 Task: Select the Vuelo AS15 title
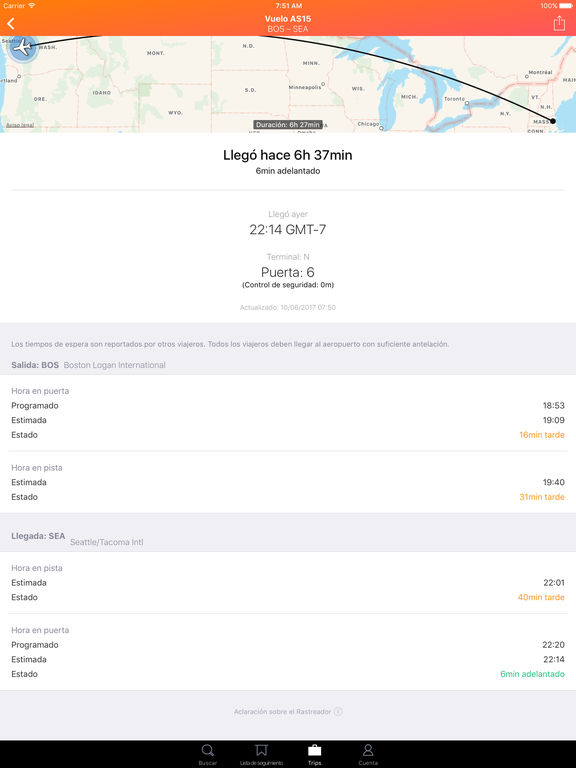pos(288,19)
